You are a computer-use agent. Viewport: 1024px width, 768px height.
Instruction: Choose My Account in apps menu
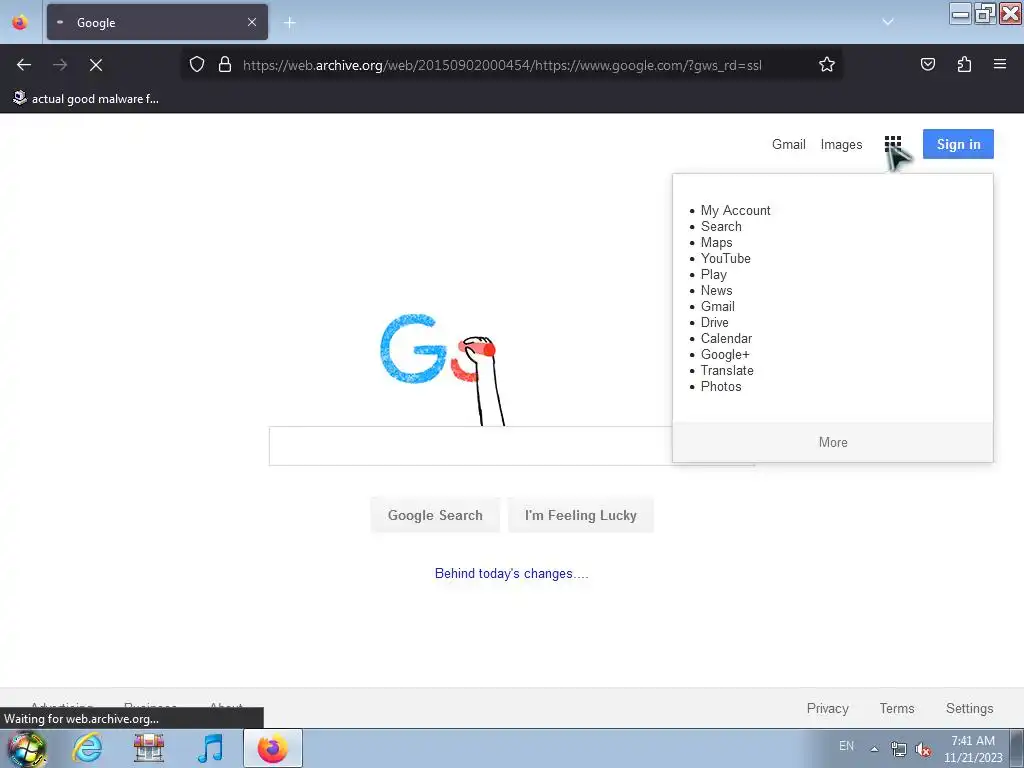(x=735, y=210)
